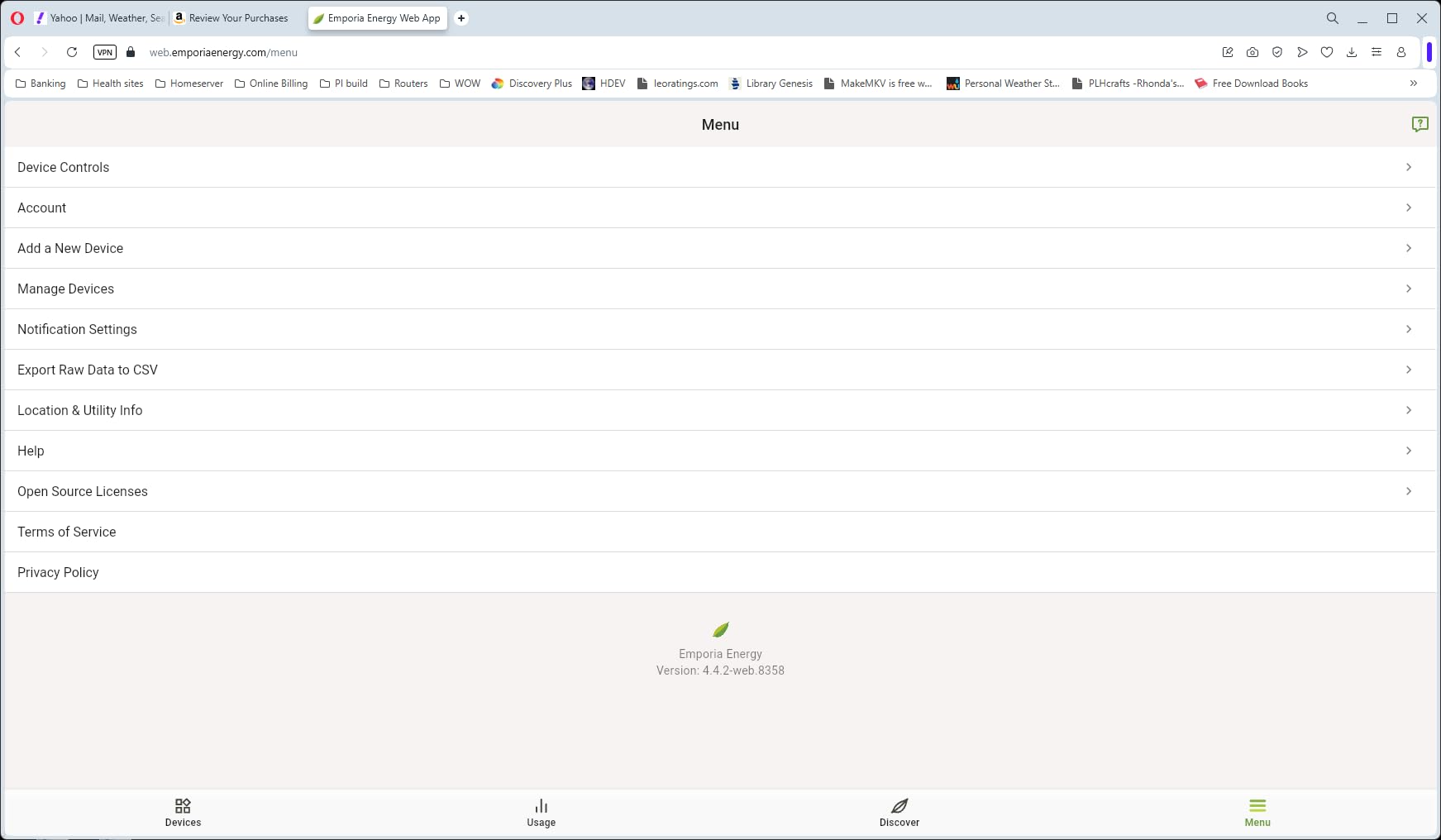
Task: Open the browser downloads icon
Action: [1352, 52]
